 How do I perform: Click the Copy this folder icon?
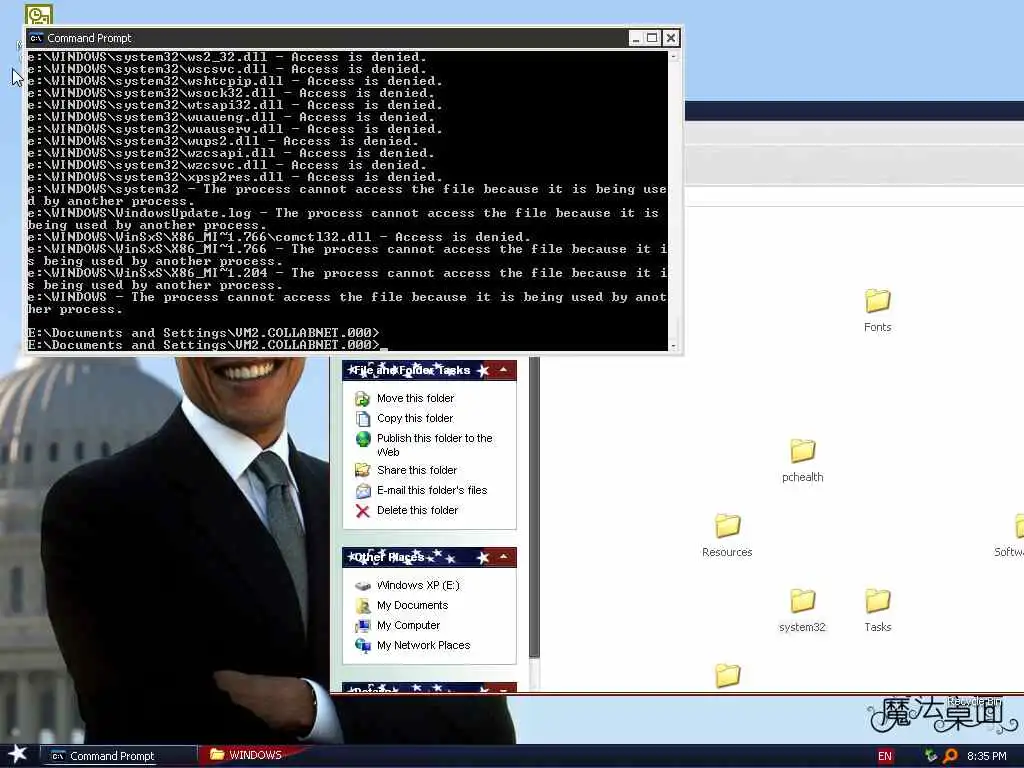[362, 418]
